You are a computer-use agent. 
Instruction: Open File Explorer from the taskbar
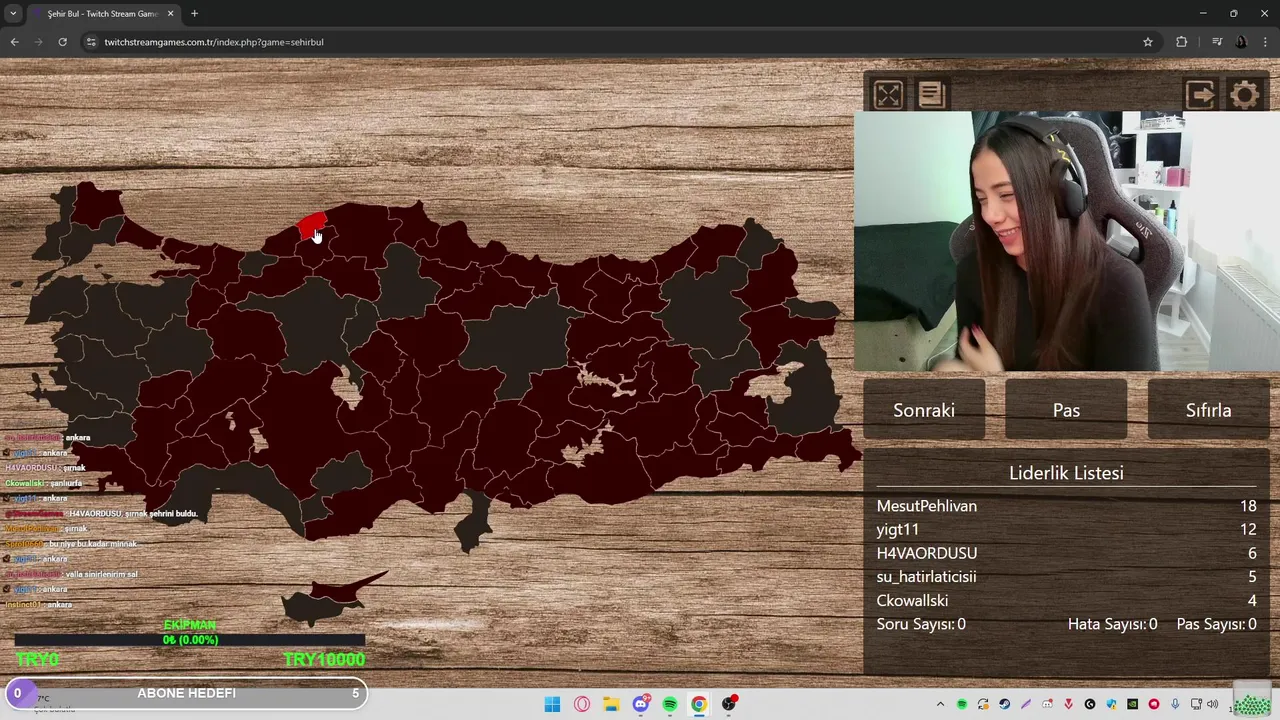point(611,704)
